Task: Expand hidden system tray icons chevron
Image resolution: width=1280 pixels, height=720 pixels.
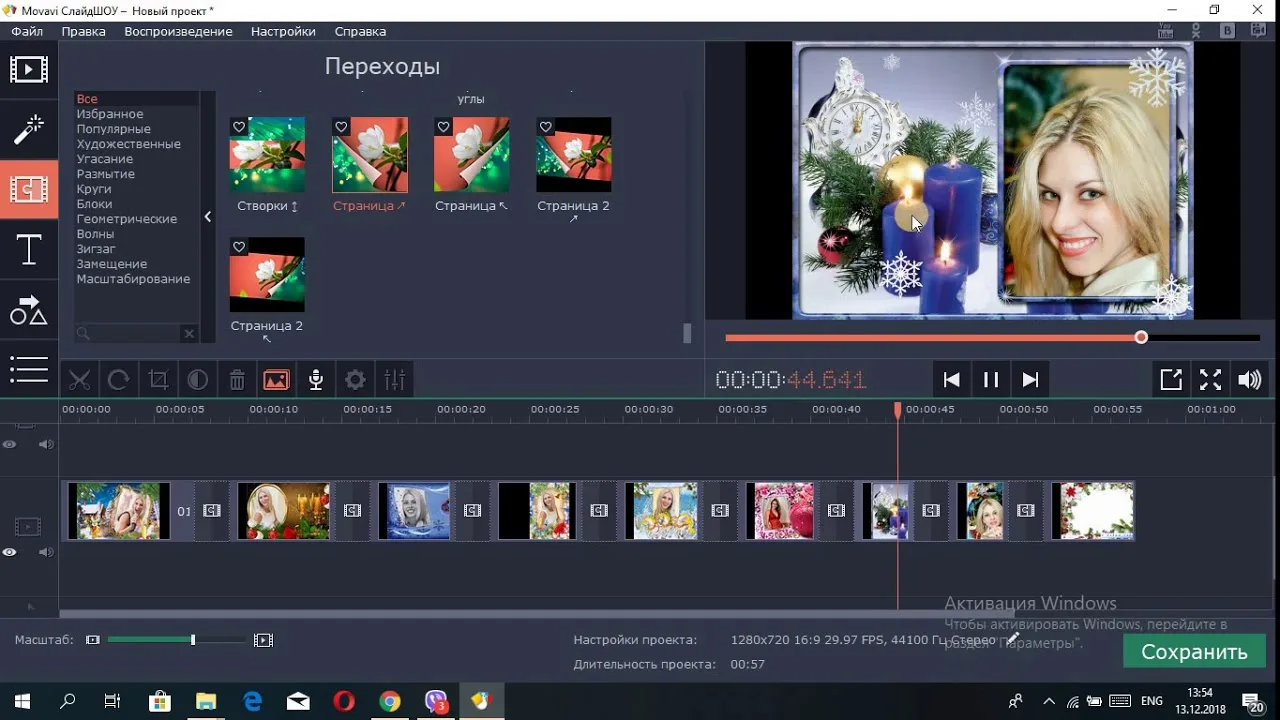Action: pos(1048,701)
